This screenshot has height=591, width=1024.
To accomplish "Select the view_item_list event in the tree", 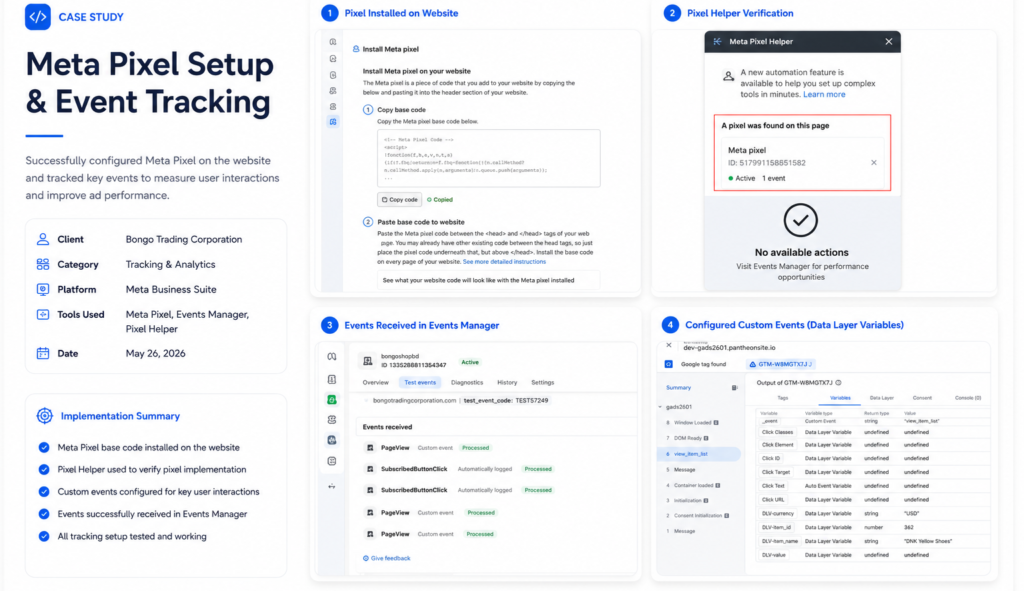I will [699, 454].
